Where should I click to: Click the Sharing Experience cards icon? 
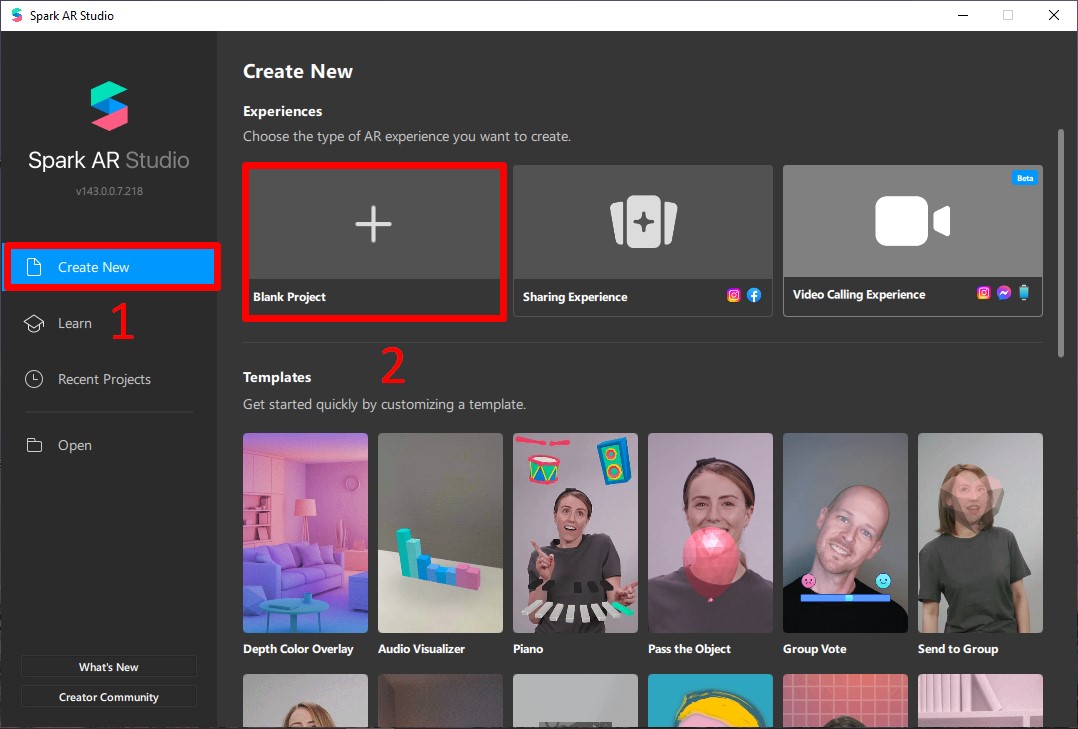pos(644,221)
